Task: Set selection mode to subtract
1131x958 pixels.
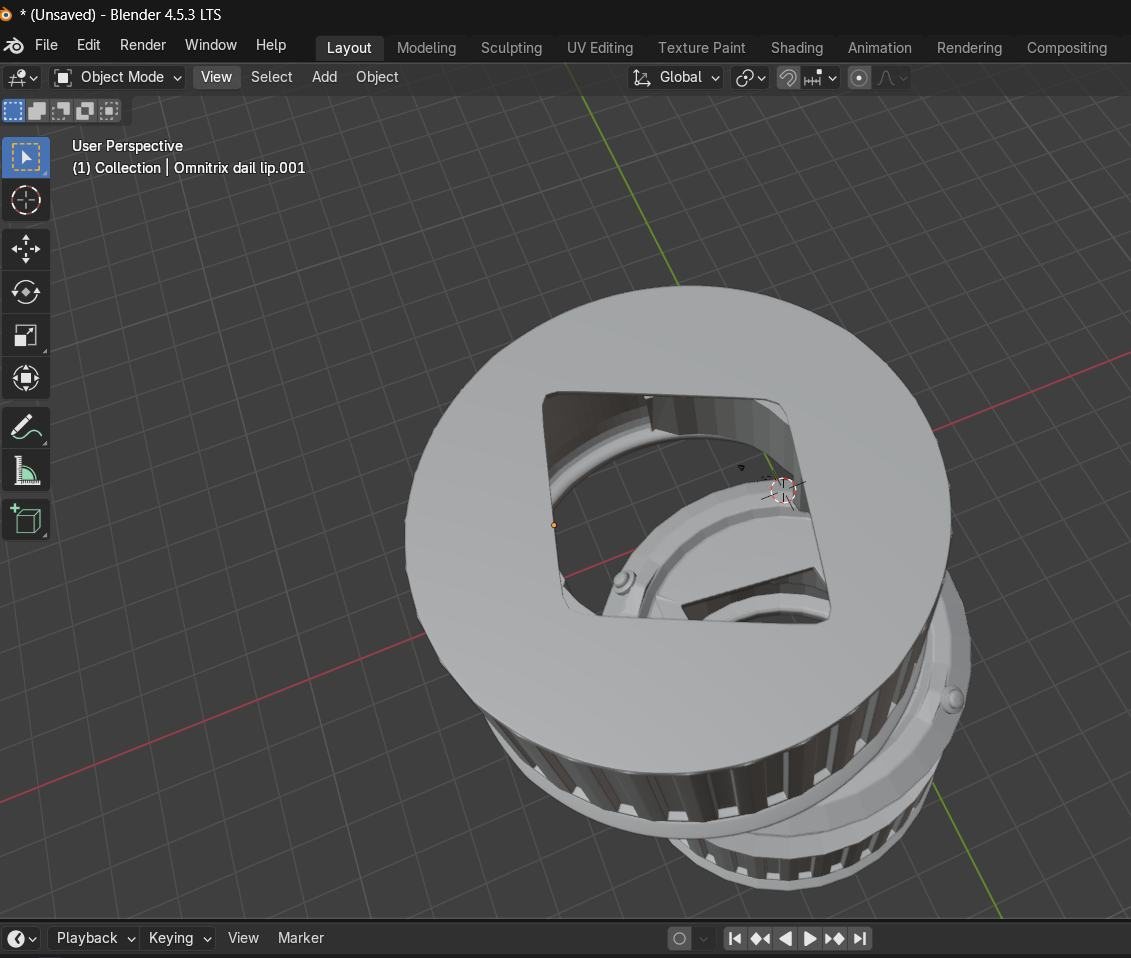Action: 61,110
